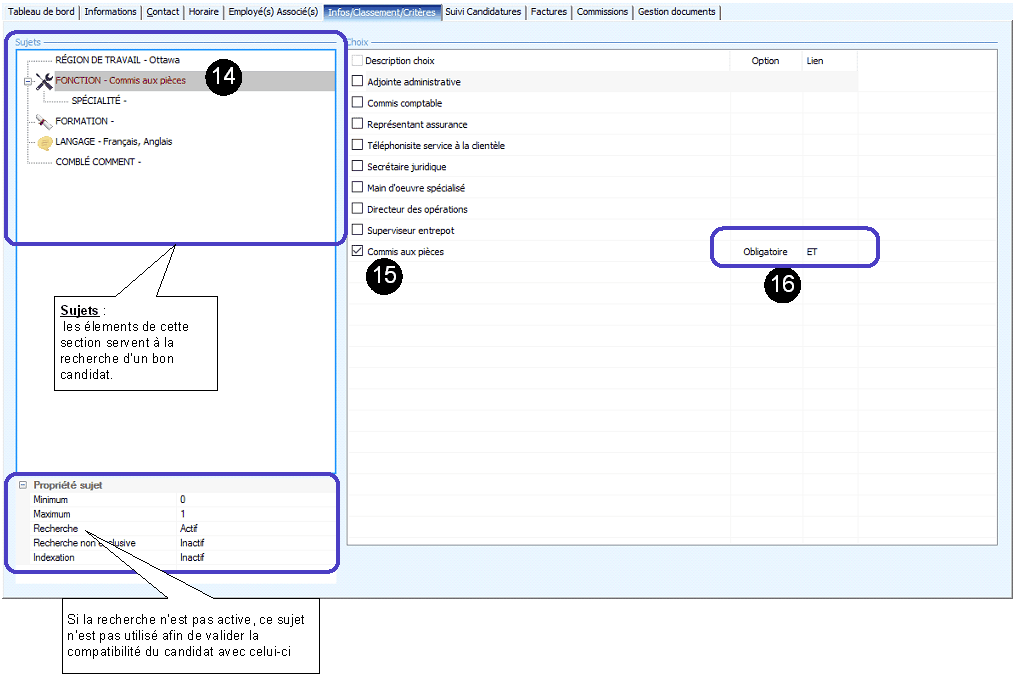Image resolution: width=1016 pixels, height=676 pixels.
Task: Click the Description choix column header
Action: coord(400,61)
